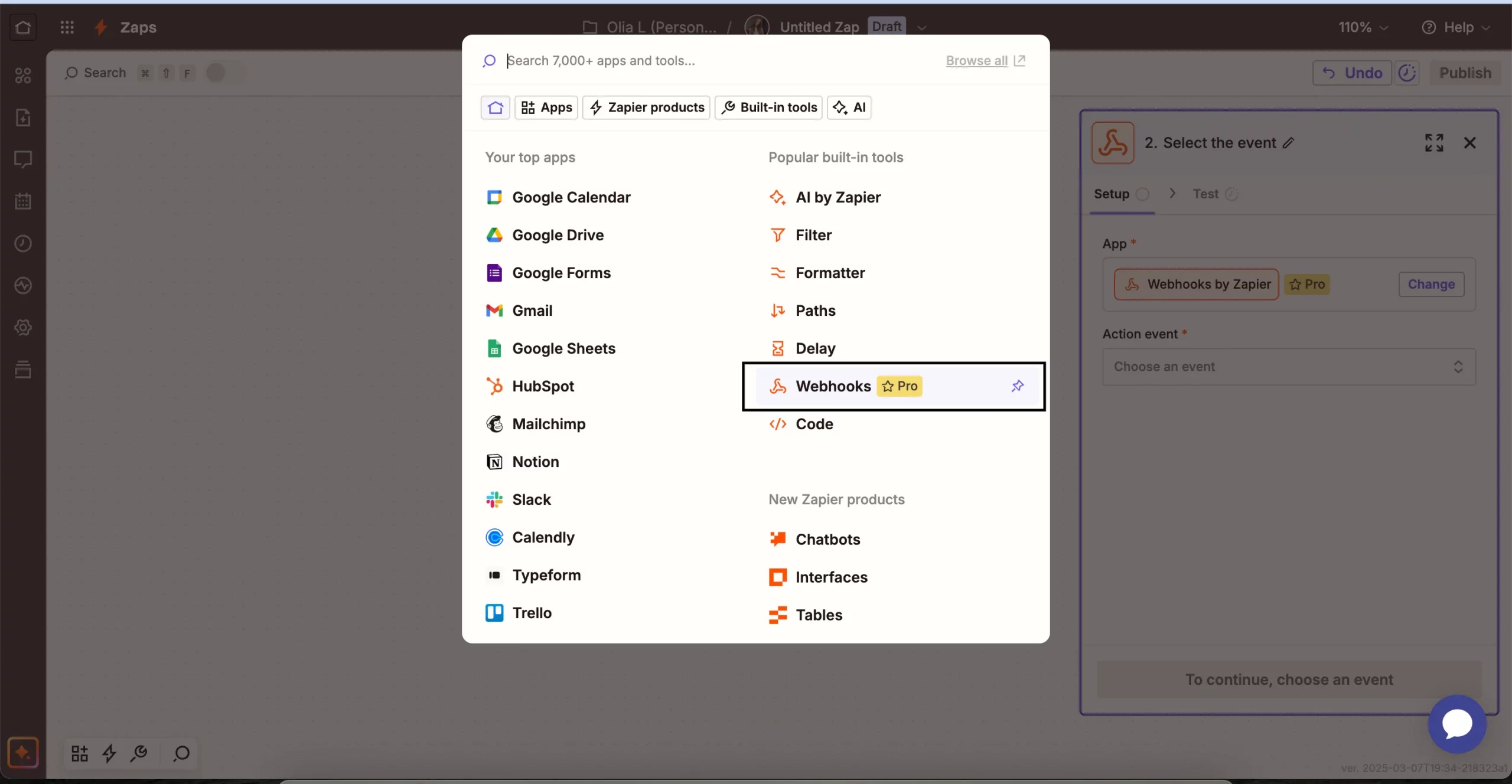Screen dimensions: 1512x784
Task: Switch to the Built-in tools filter tab
Action: 768,107
